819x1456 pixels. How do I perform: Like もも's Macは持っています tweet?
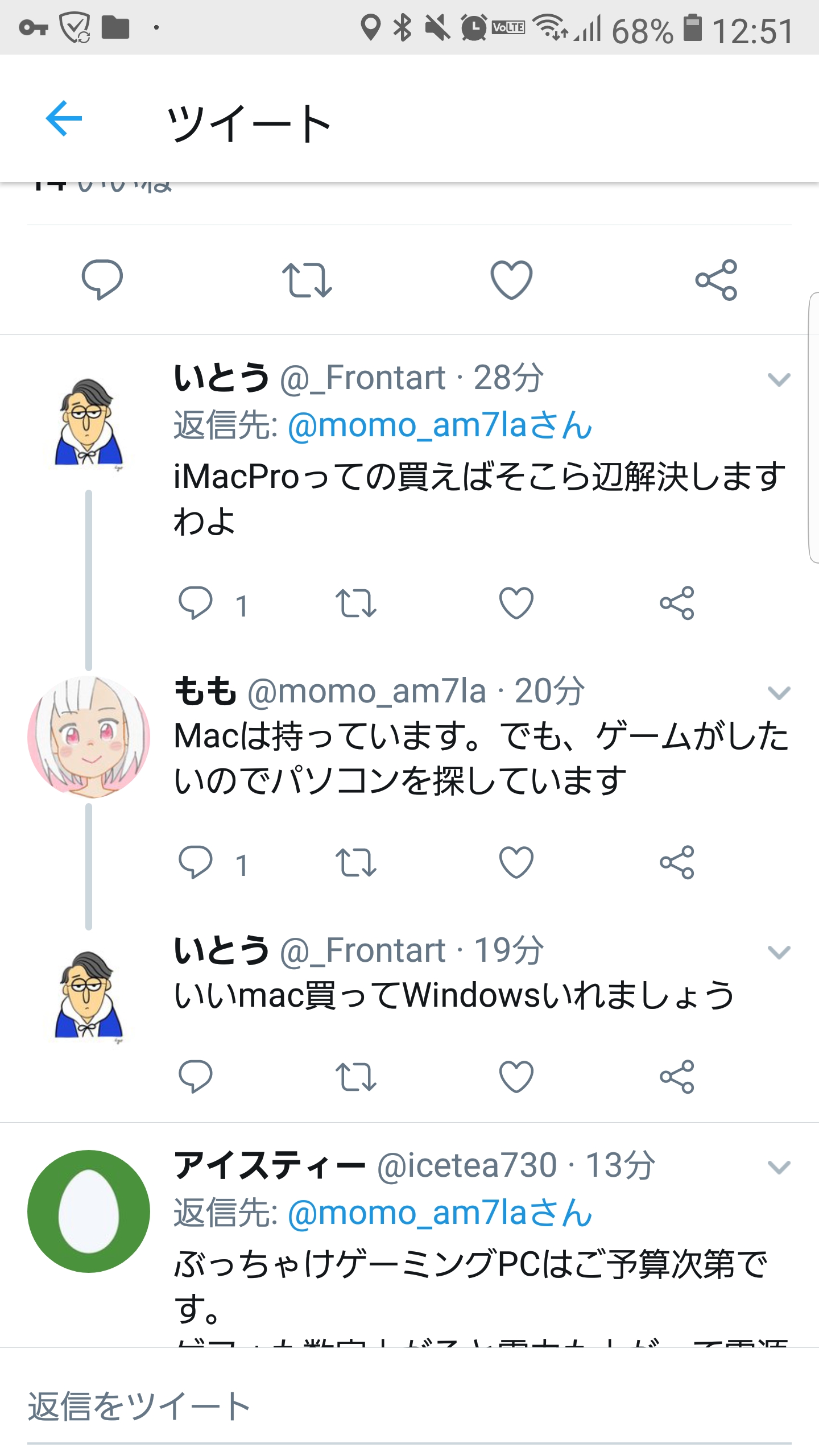(x=516, y=863)
